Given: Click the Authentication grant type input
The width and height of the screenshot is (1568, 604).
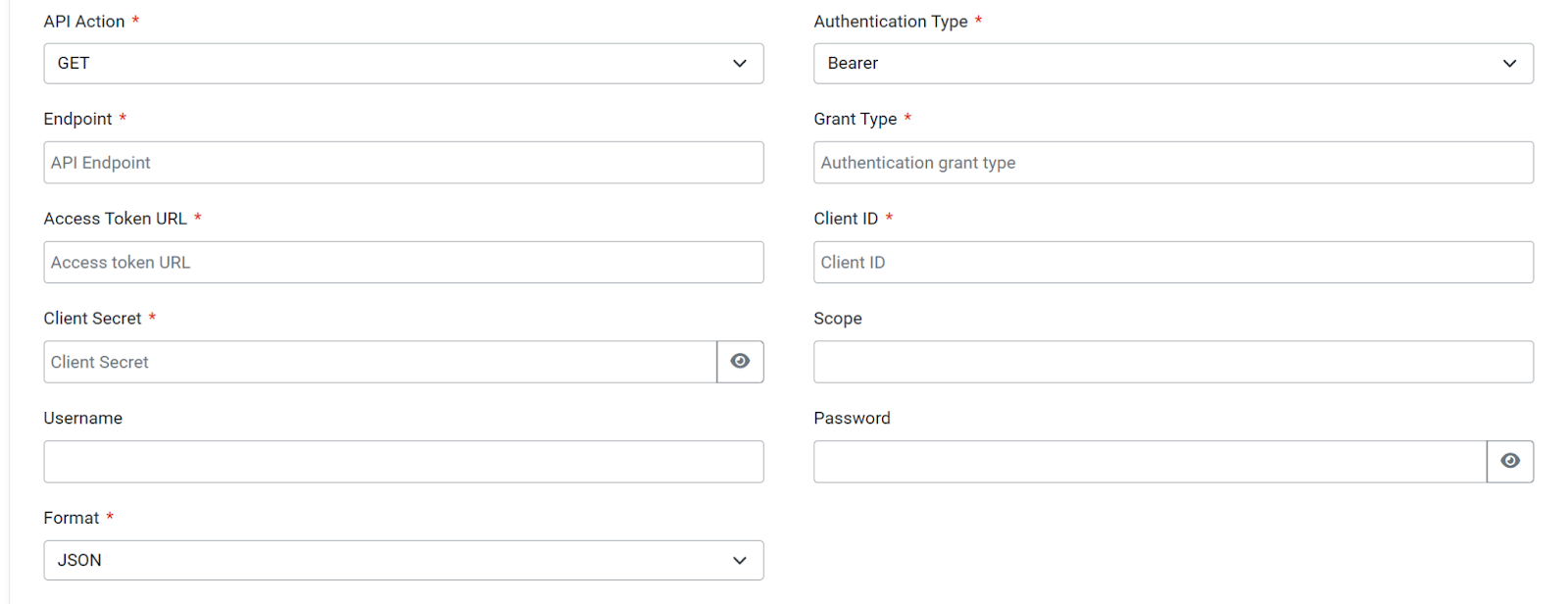Looking at the screenshot, I should (1173, 163).
